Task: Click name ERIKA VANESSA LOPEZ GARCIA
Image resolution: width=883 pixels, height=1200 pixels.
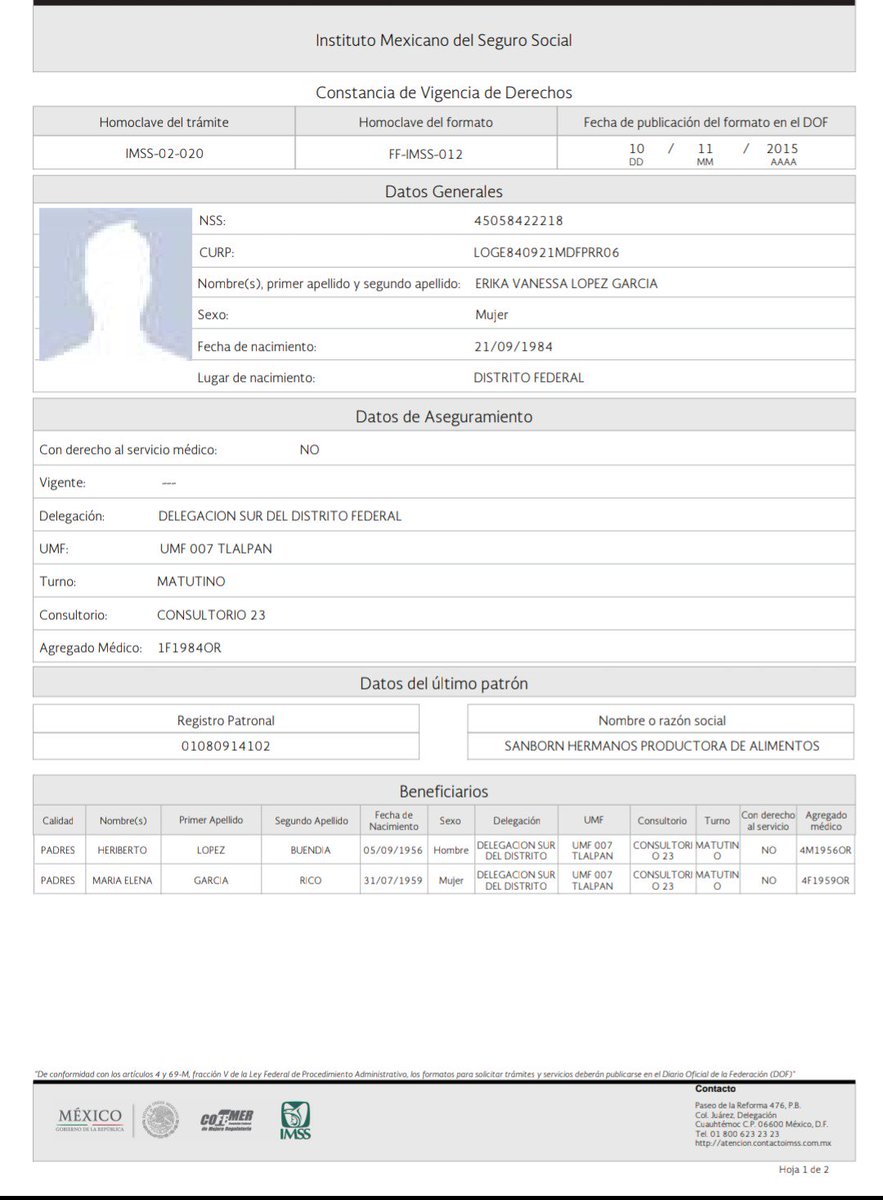Action: [x=566, y=283]
